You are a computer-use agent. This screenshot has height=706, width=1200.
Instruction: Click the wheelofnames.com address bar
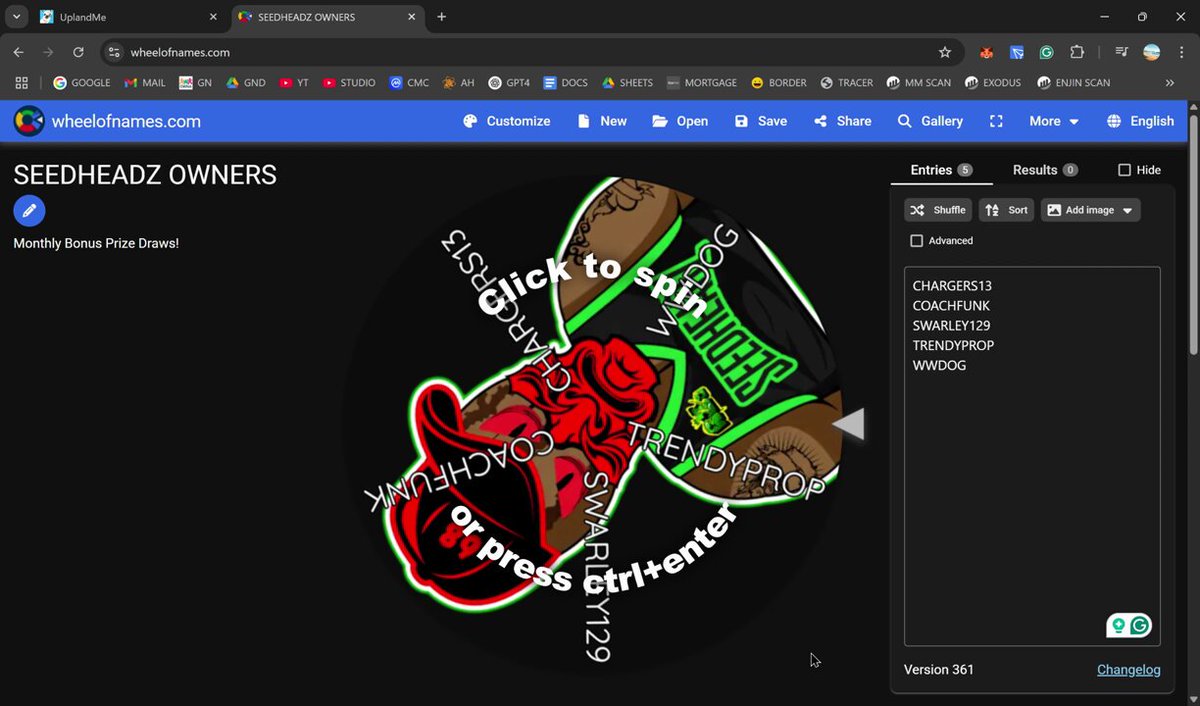(x=530, y=52)
